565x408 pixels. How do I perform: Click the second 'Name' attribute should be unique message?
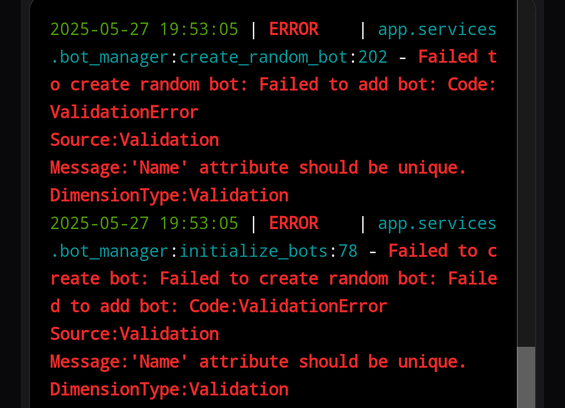[x=258, y=362]
